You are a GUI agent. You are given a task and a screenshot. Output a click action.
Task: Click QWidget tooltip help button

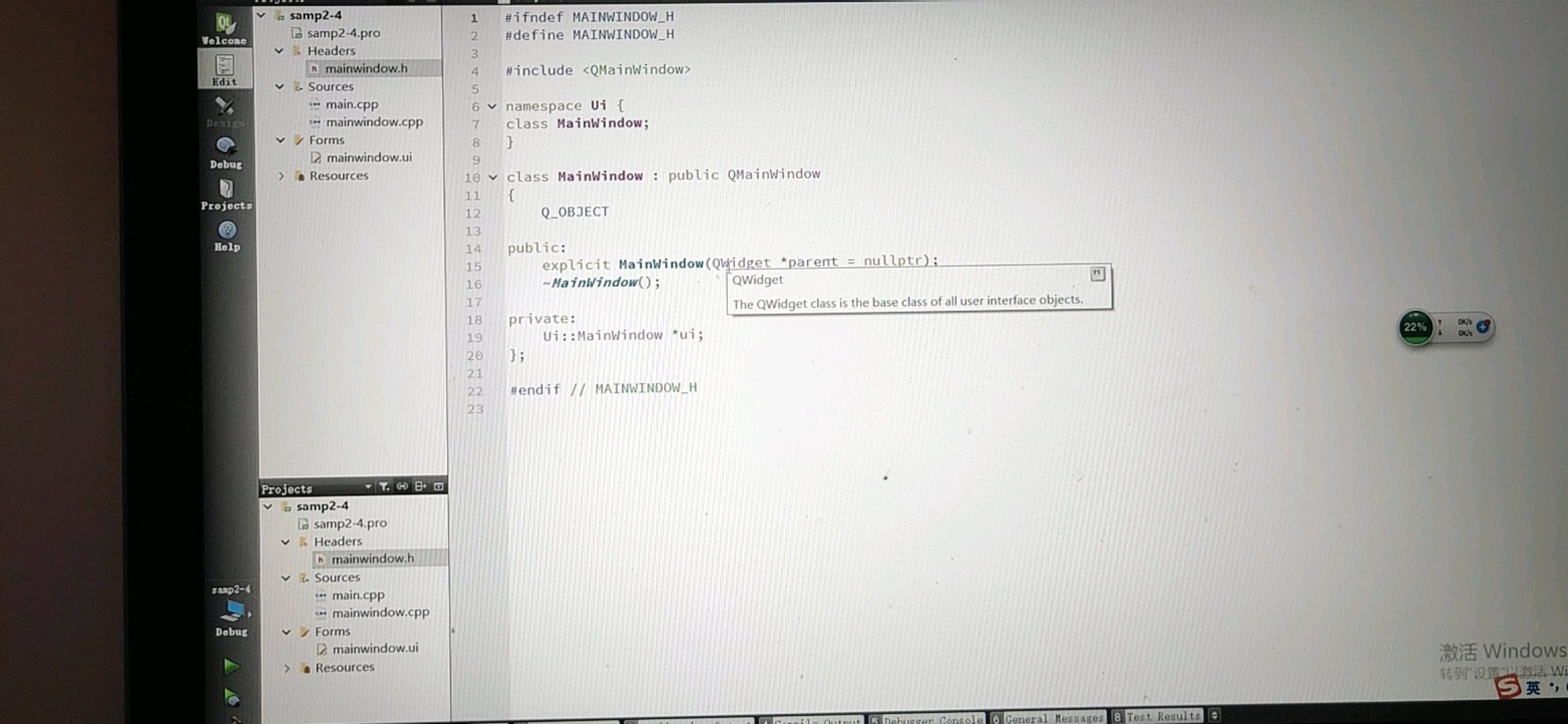pos(1097,274)
